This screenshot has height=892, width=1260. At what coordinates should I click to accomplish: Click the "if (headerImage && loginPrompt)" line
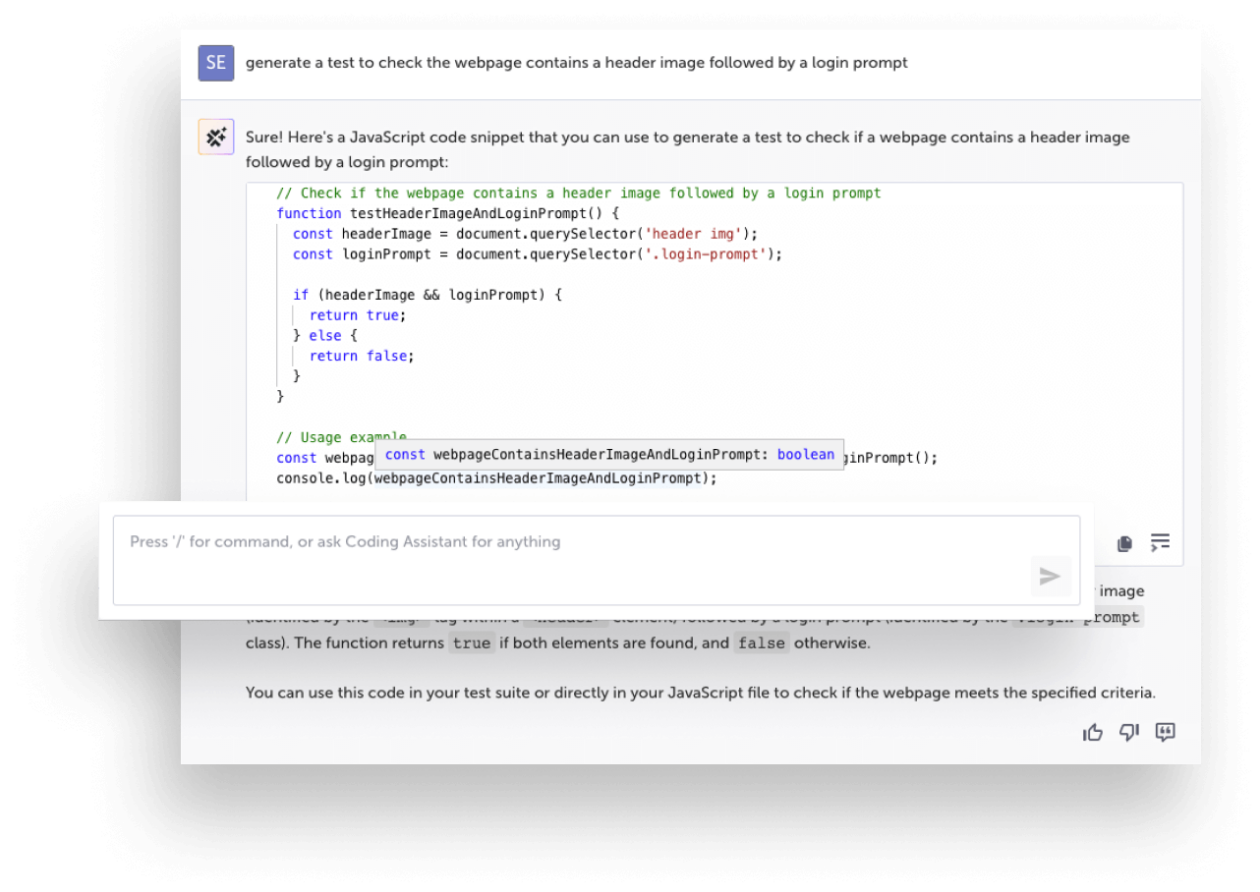[x=428, y=295]
